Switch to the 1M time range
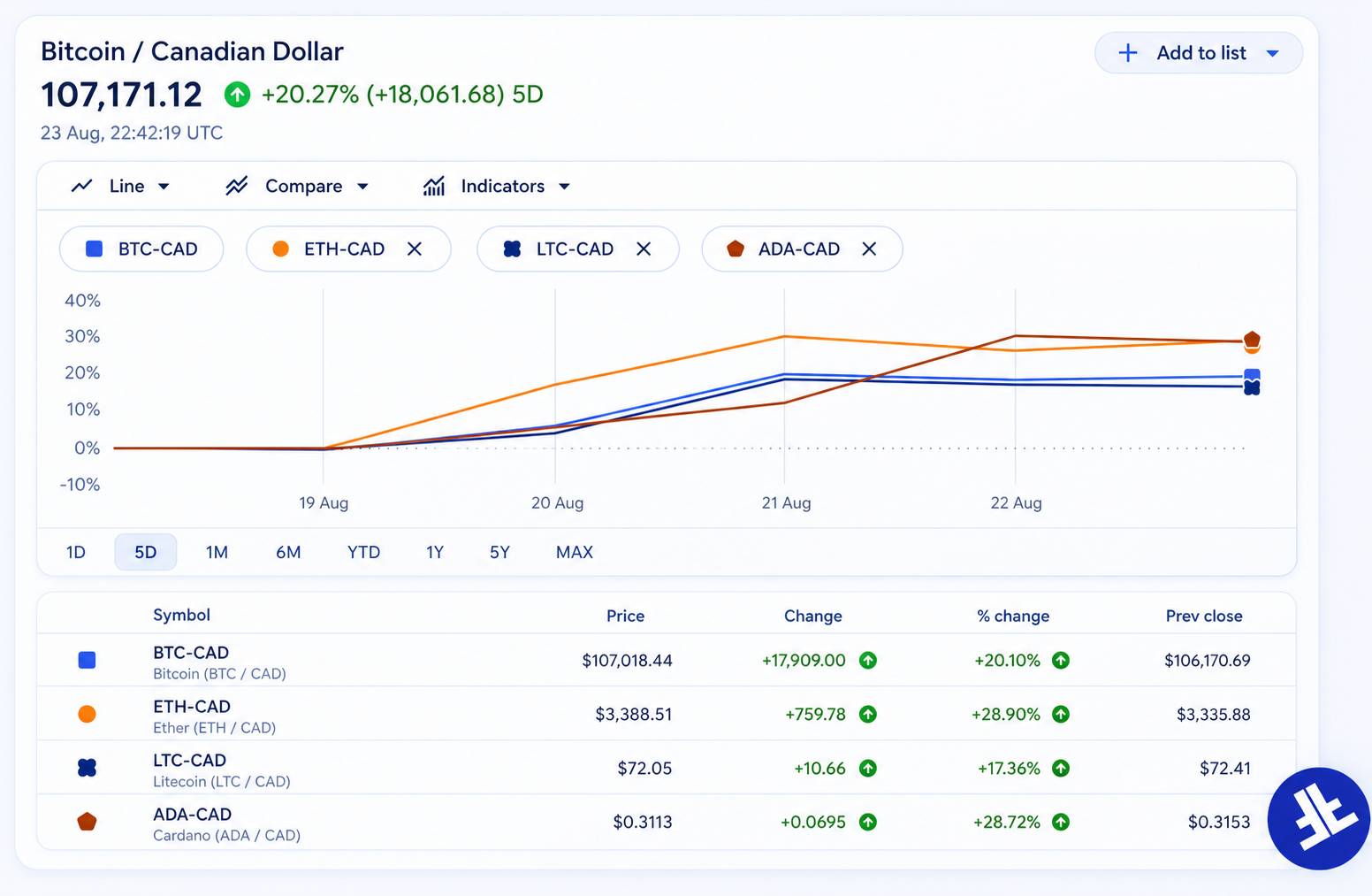 pos(217,552)
